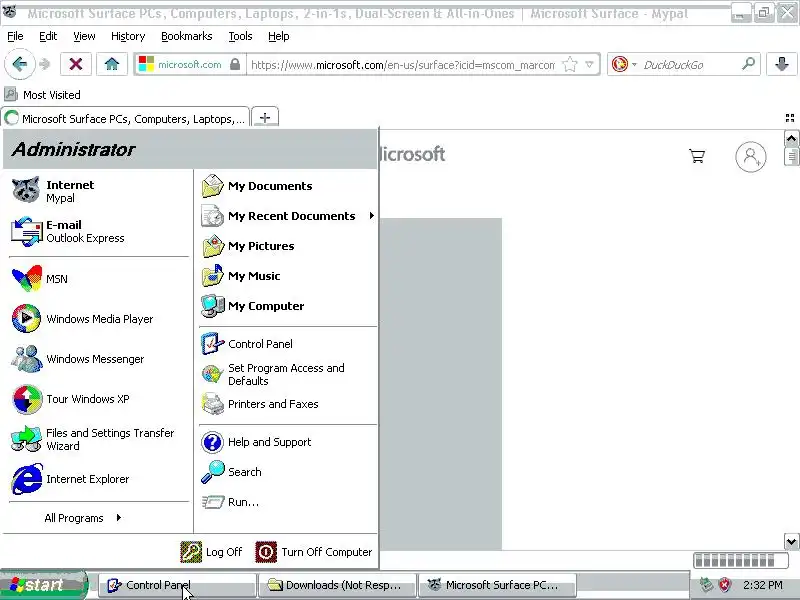Launch Internet Explorer
This screenshot has height=600, width=800.
pyautogui.click(x=99, y=479)
